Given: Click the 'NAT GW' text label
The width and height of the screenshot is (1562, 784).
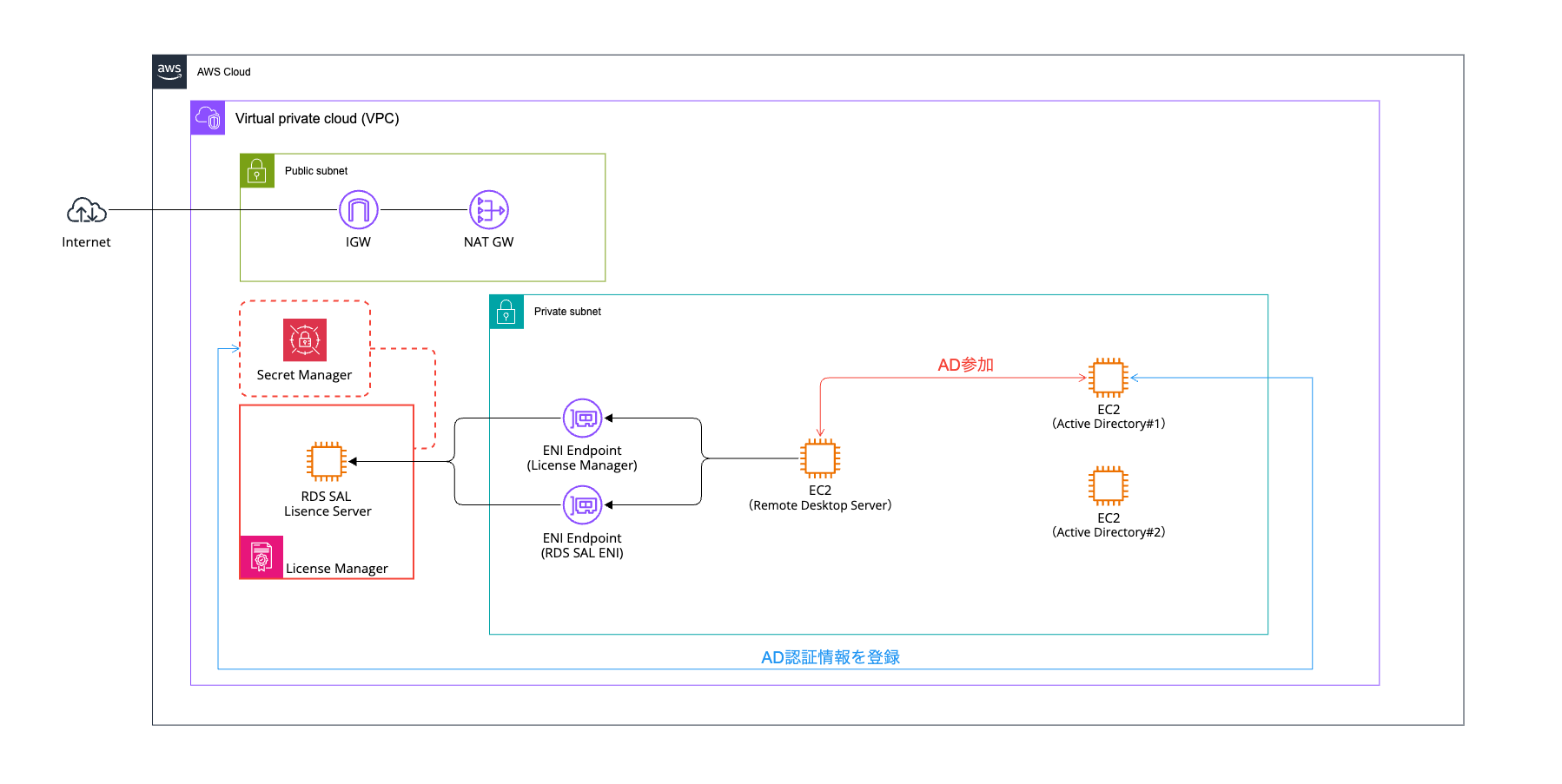Looking at the screenshot, I should pos(488,242).
